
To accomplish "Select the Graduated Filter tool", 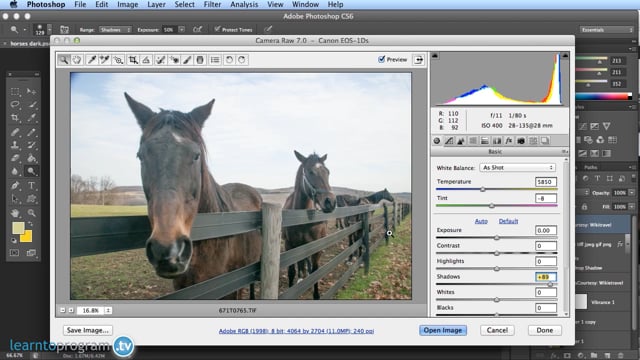I will (200, 60).
